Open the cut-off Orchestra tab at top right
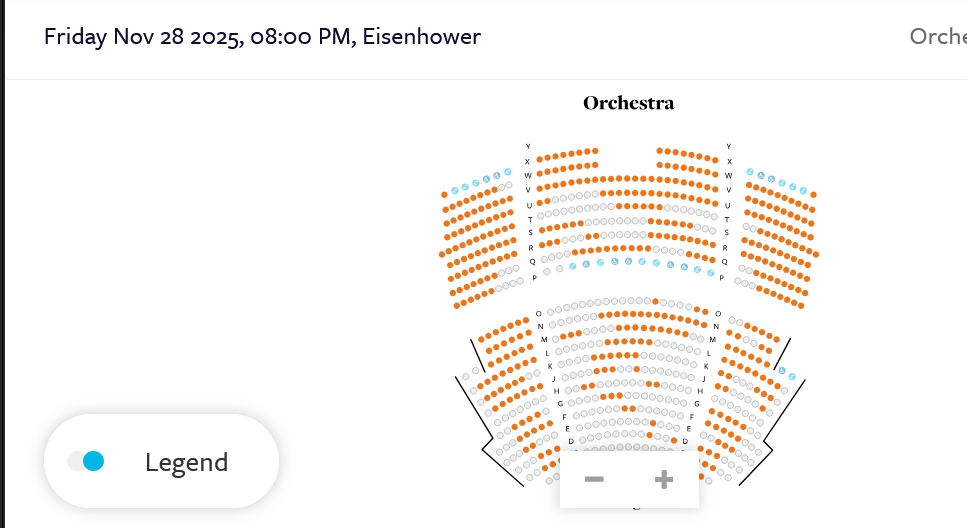 coord(937,37)
